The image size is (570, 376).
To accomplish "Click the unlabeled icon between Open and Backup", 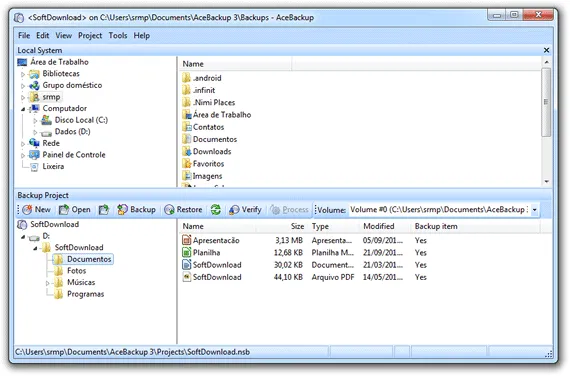I will click(104, 210).
